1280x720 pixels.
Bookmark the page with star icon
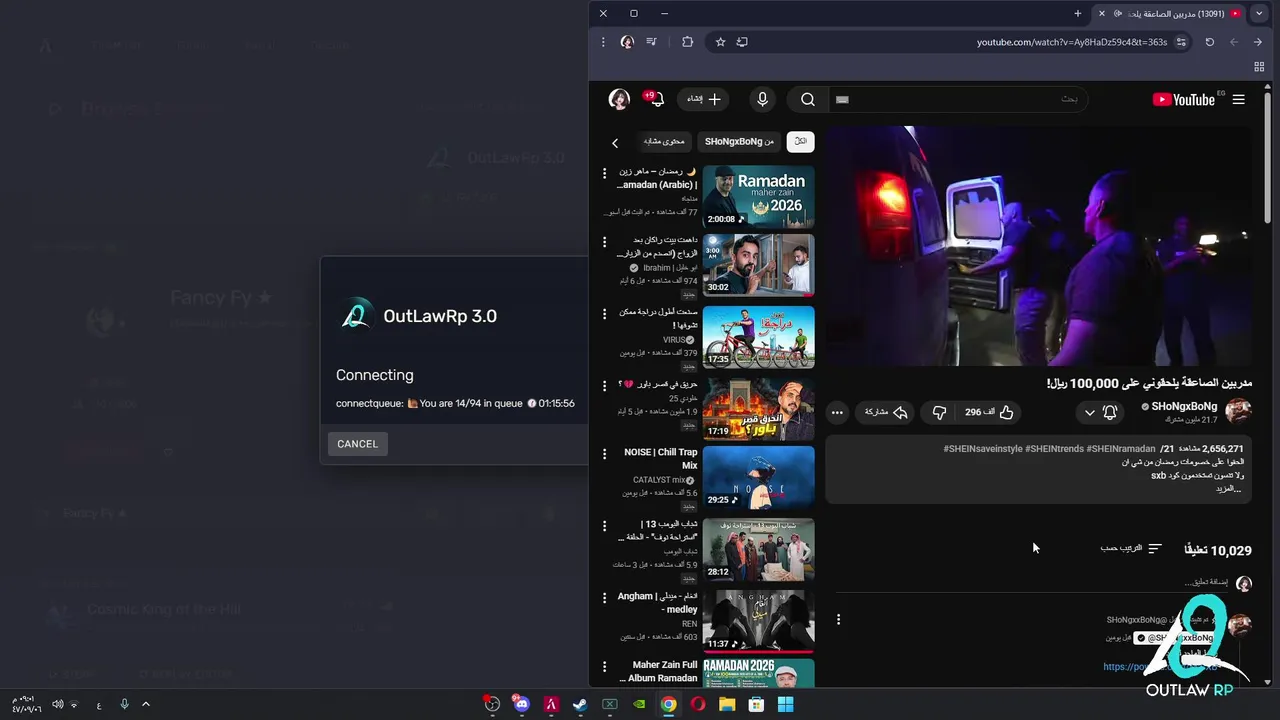pos(720,42)
